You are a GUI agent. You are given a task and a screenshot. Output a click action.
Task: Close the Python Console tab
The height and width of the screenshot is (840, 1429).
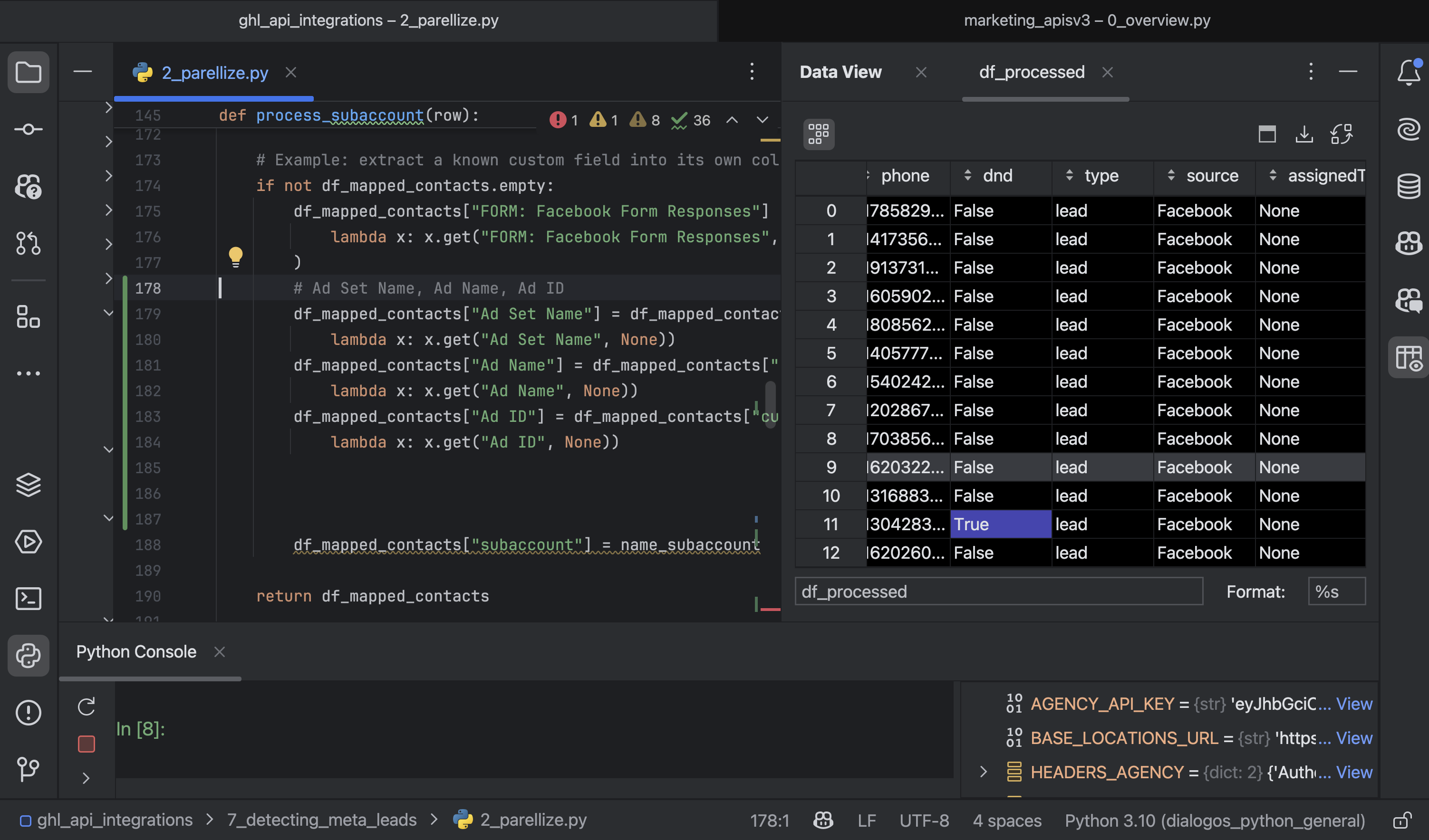(220, 652)
